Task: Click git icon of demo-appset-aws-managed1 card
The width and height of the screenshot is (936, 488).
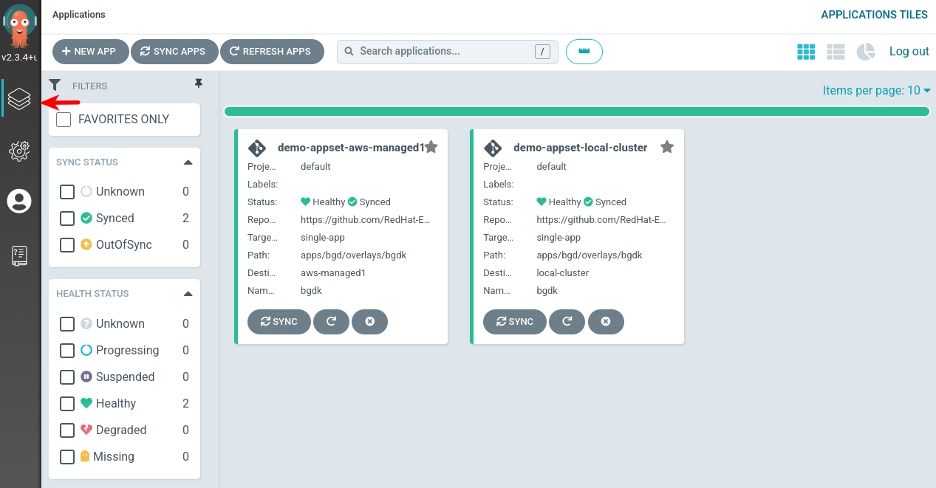Action: [x=257, y=147]
